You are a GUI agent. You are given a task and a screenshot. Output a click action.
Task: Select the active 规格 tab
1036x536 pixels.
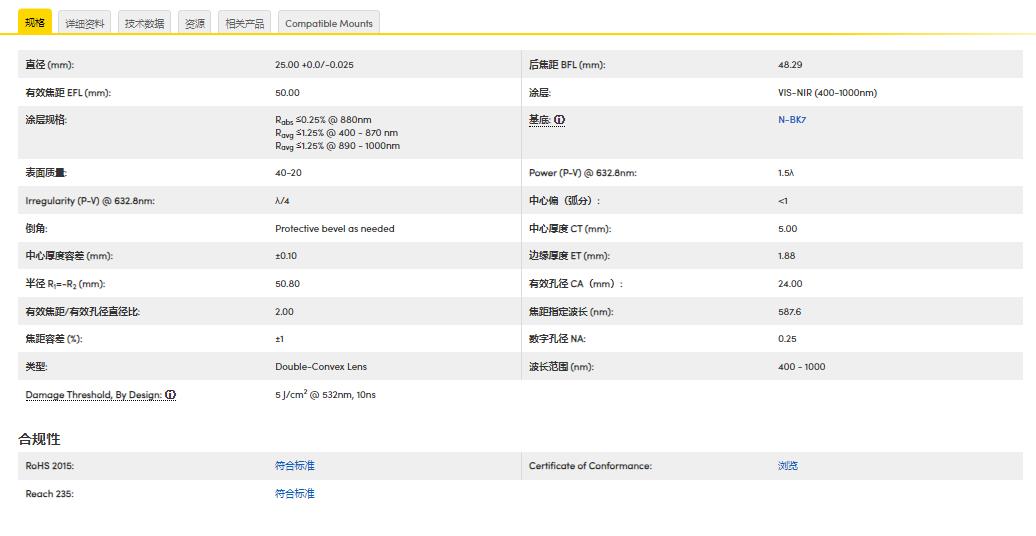click(35, 22)
